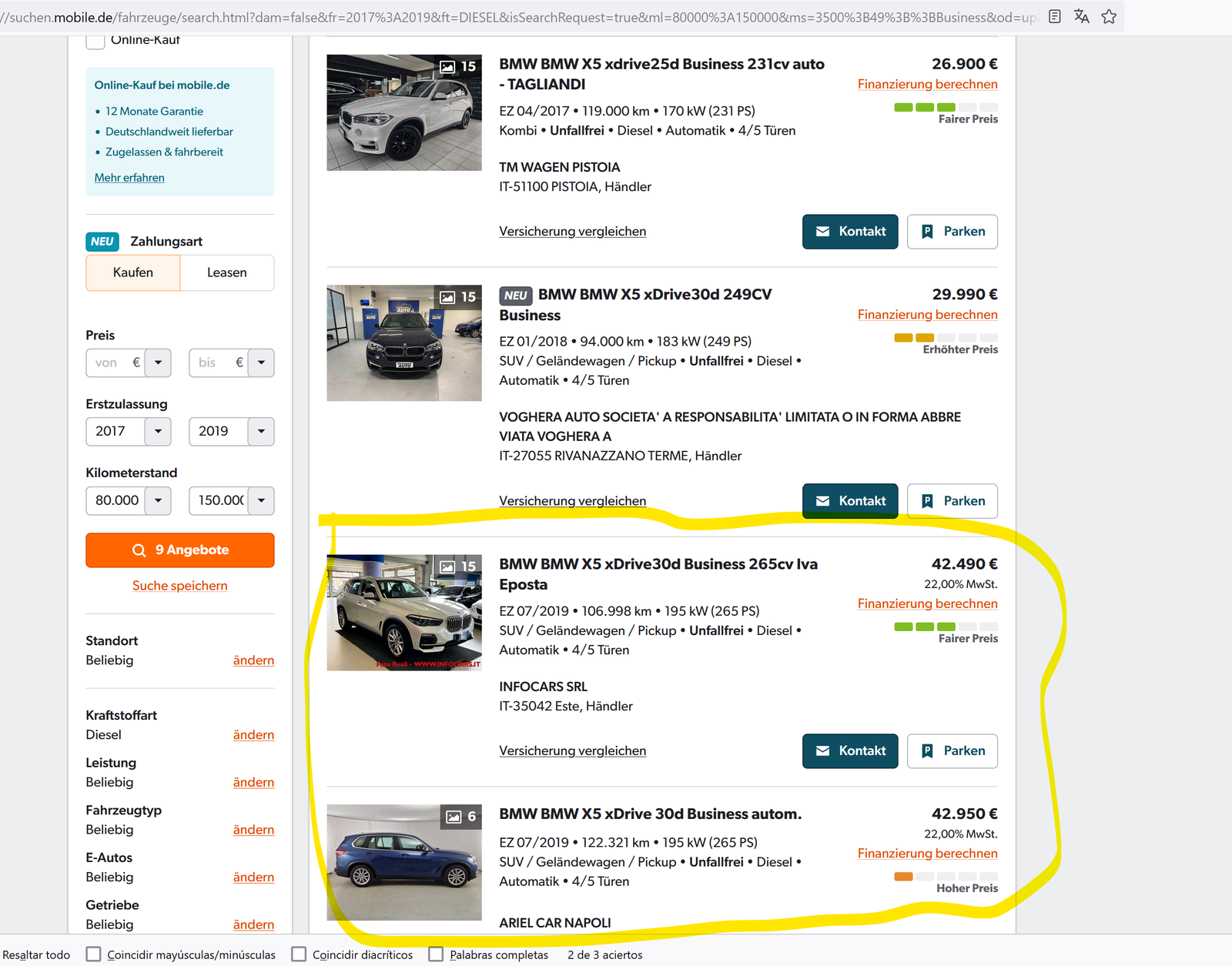Viewport: 1232px width, 966px height.
Task: Click the Fairer Preis rating bar on 26.900 € listing
Action: 945,107
